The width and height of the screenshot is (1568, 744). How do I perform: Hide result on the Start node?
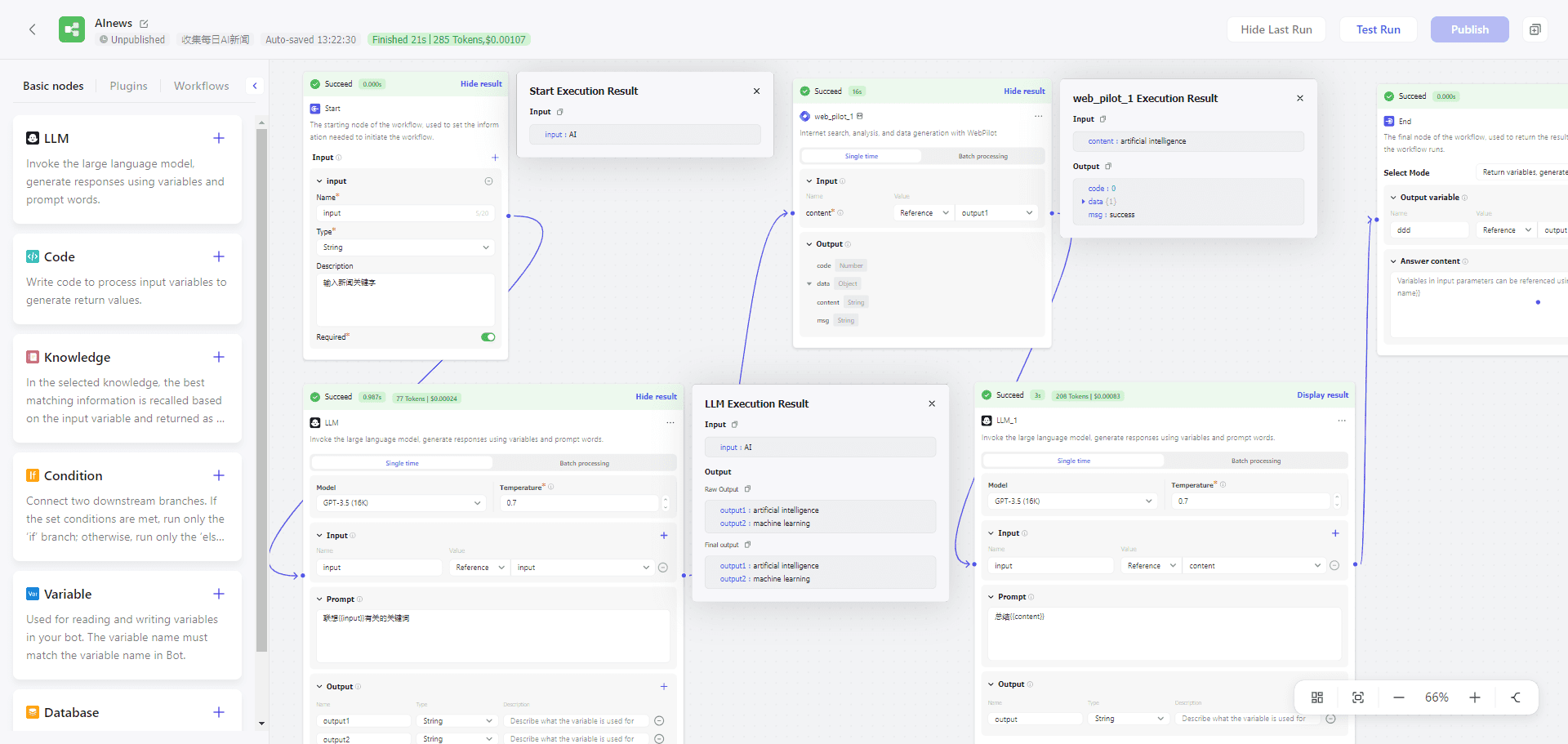pyautogui.click(x=481, y=84)
